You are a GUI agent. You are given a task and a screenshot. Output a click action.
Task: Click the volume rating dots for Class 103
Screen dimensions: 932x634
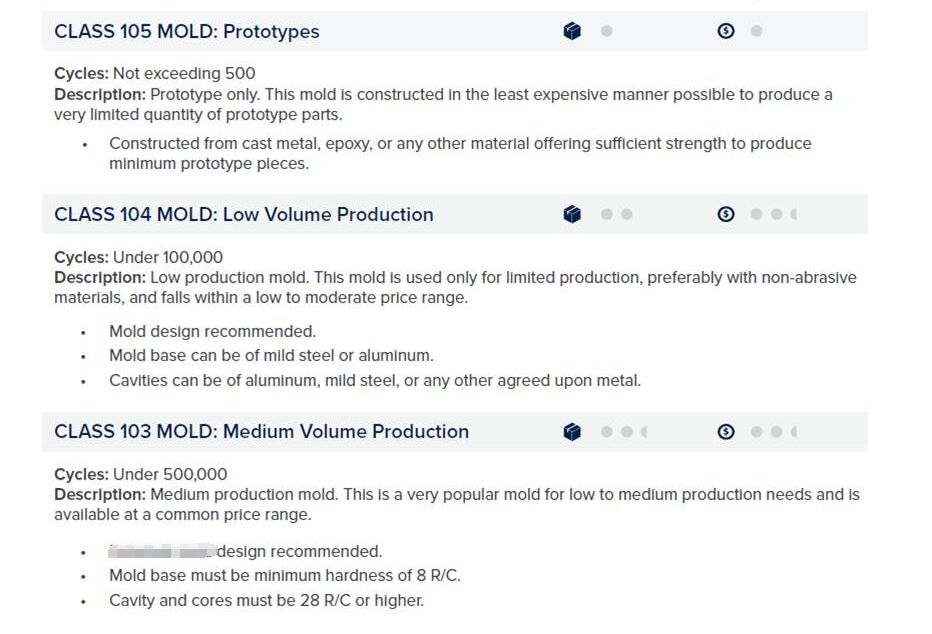point(624,432)
